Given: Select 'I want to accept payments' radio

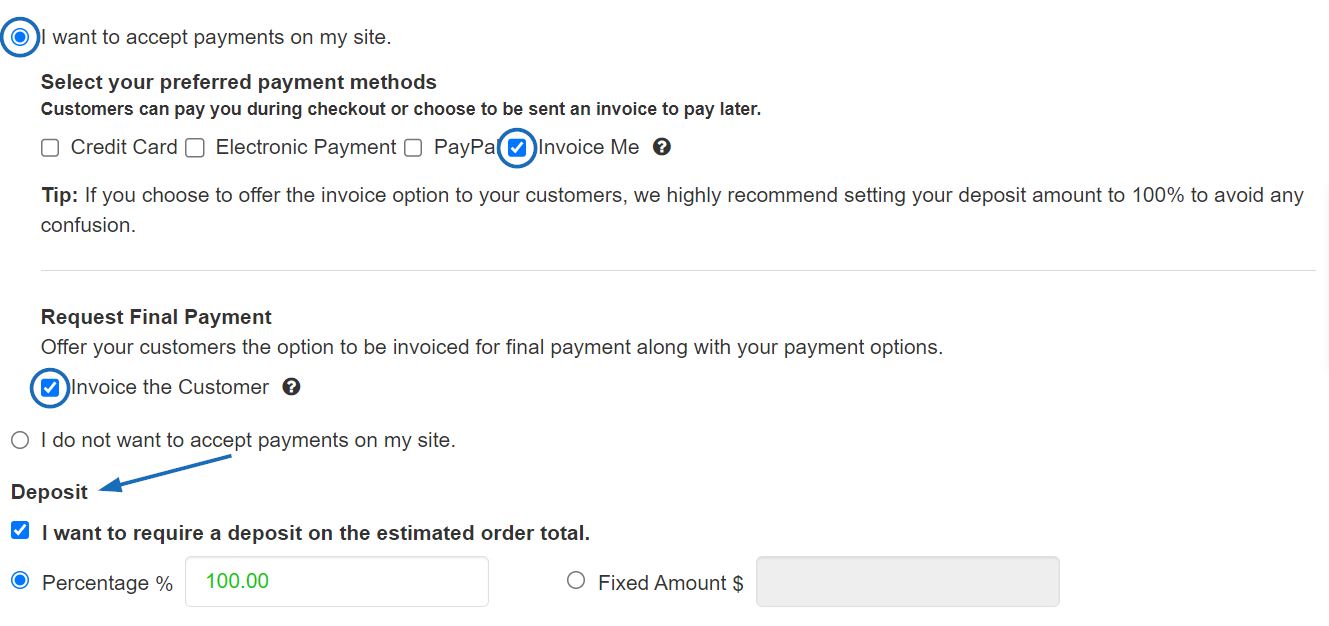Looking at the screenshot, I should [20, 37].
